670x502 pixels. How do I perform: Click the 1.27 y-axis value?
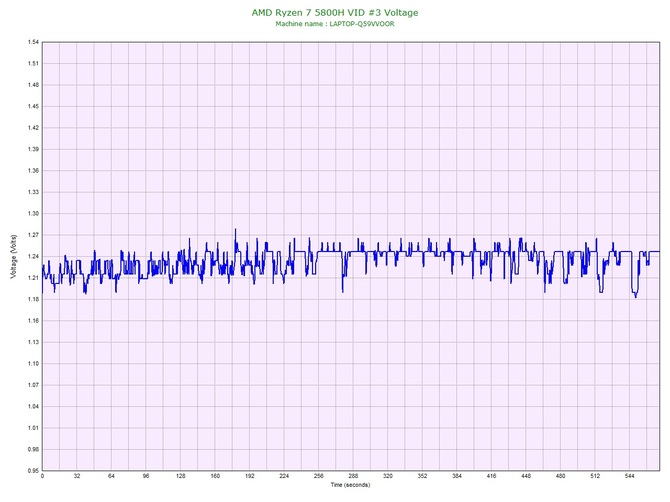point(33,235)
